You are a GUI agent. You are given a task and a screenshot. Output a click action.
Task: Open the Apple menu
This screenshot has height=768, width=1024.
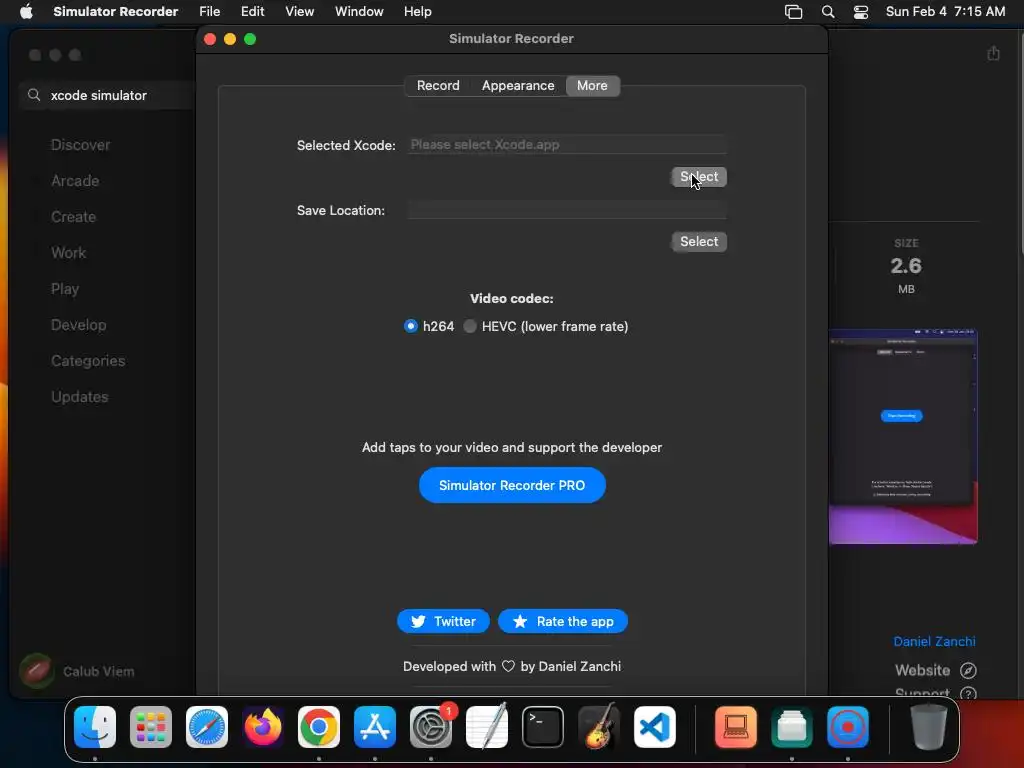(26, 11)
